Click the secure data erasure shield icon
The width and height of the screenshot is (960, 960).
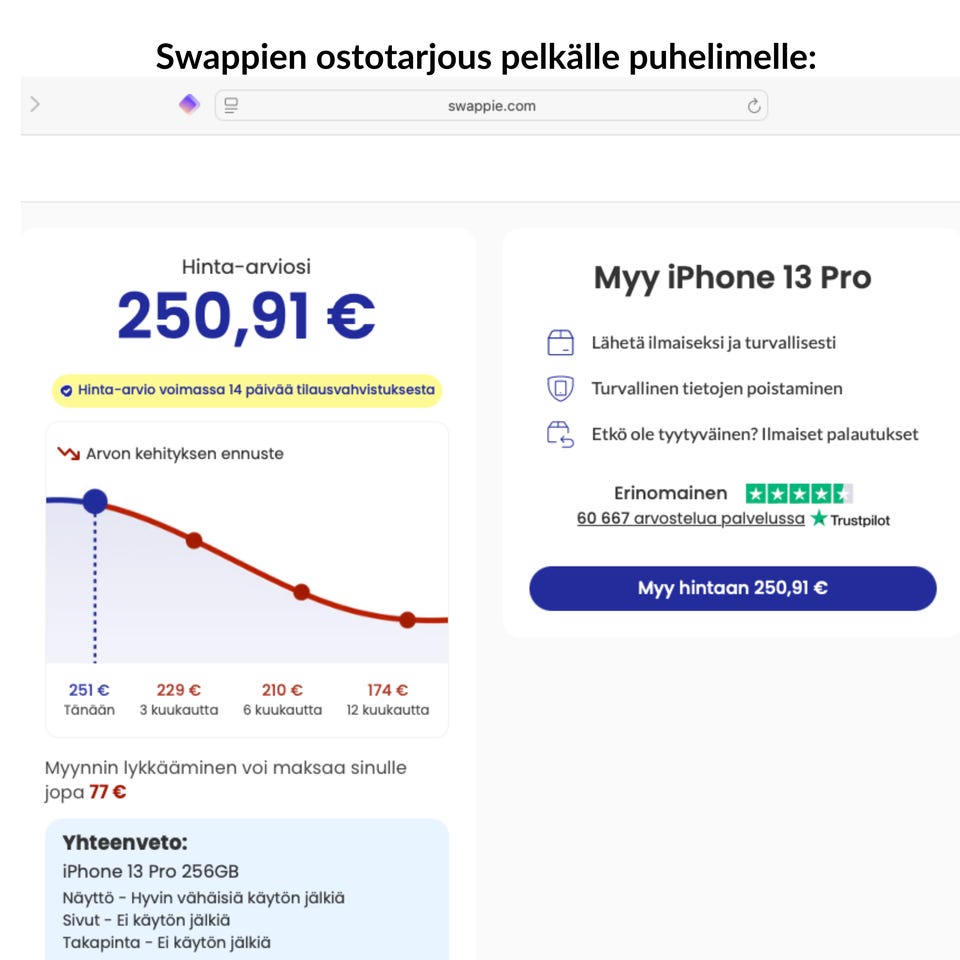pos(560,388)
